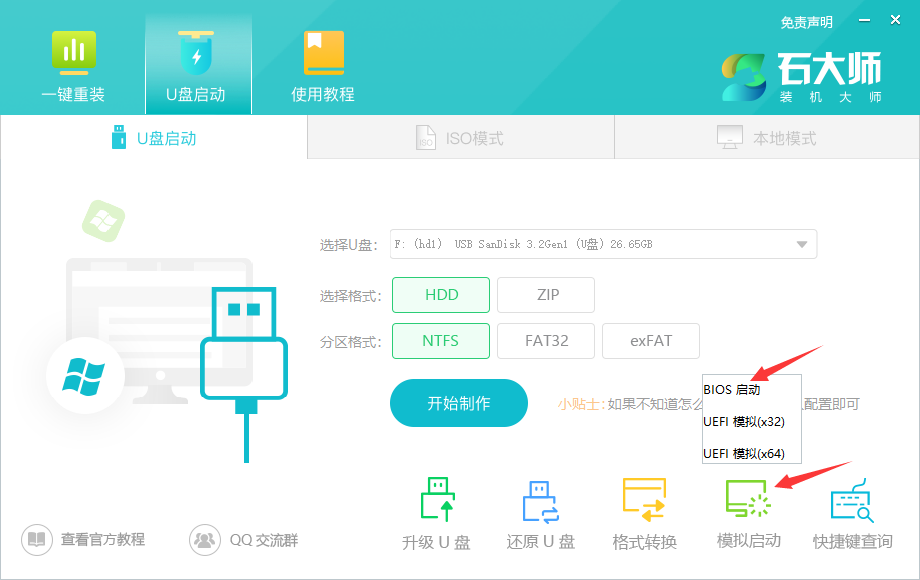Select ZIP format option
This screenshot has height=580, width=920.
(x=545, y=294)
